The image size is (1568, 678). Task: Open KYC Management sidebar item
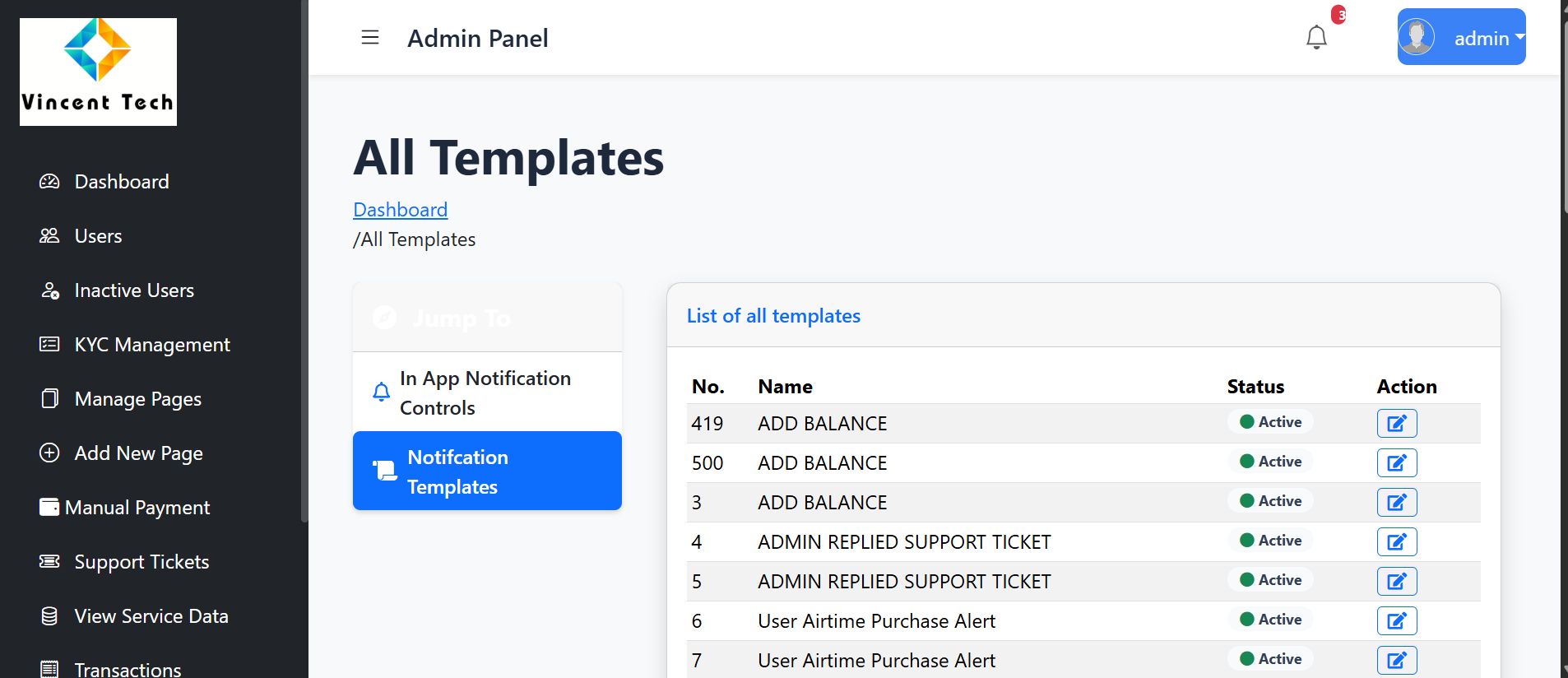pyautogui.click(x=151, y=345)
